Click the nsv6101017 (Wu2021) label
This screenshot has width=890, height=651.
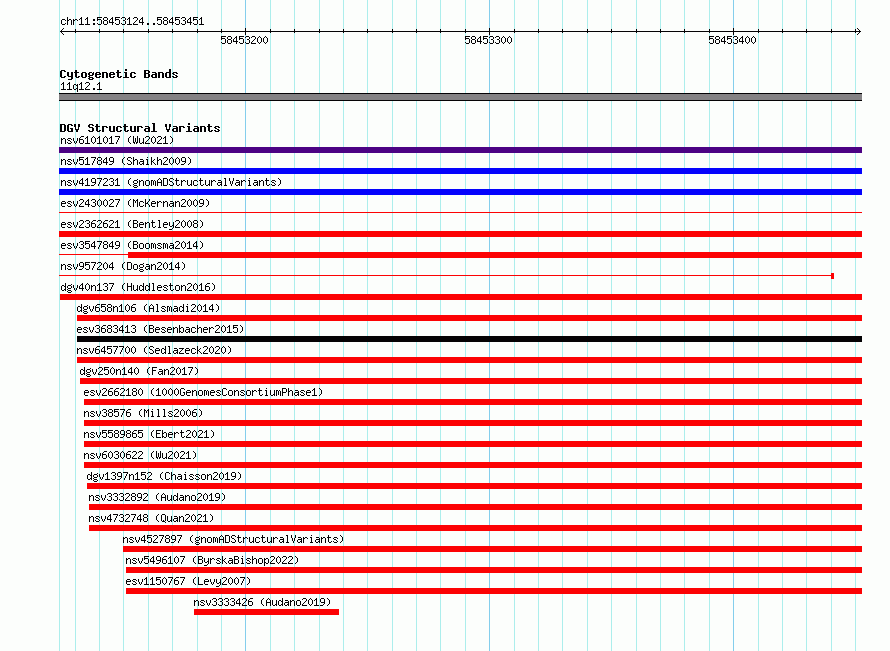(x=117, y=140)
